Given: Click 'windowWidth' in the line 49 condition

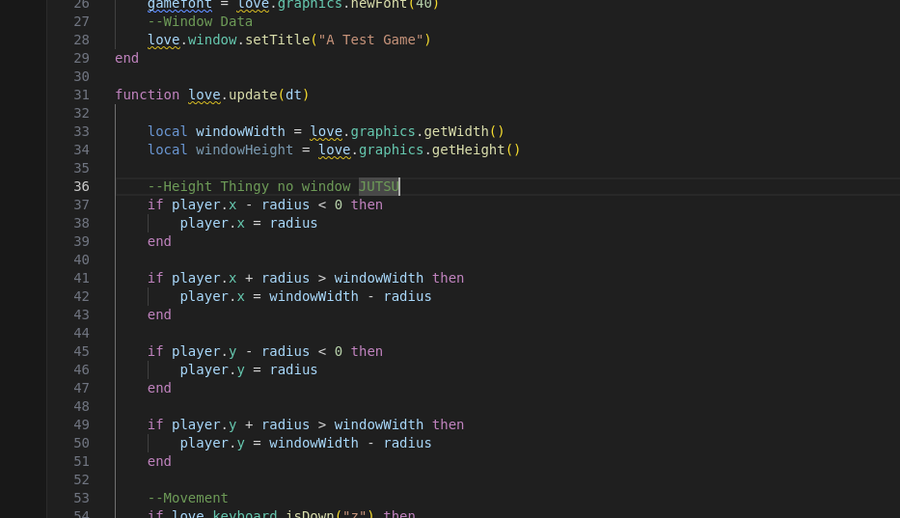Looking at the screenshot, I should [x=379, y=425].
